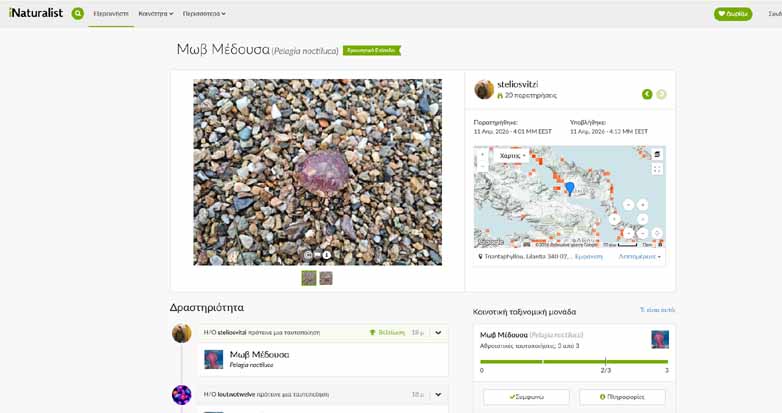Open the Κοινότητα menu
The image size is (782, 413).
(156, 14)
